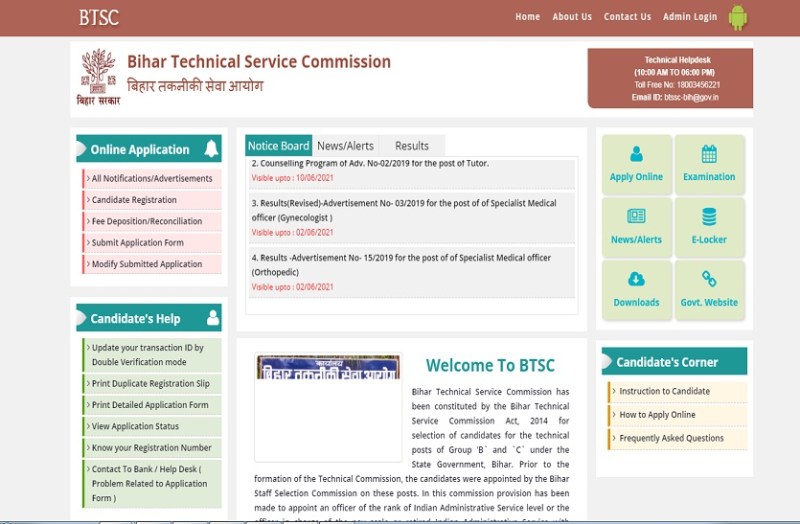Open the News/Alerts newspaper icon

(x=636, y=217)
